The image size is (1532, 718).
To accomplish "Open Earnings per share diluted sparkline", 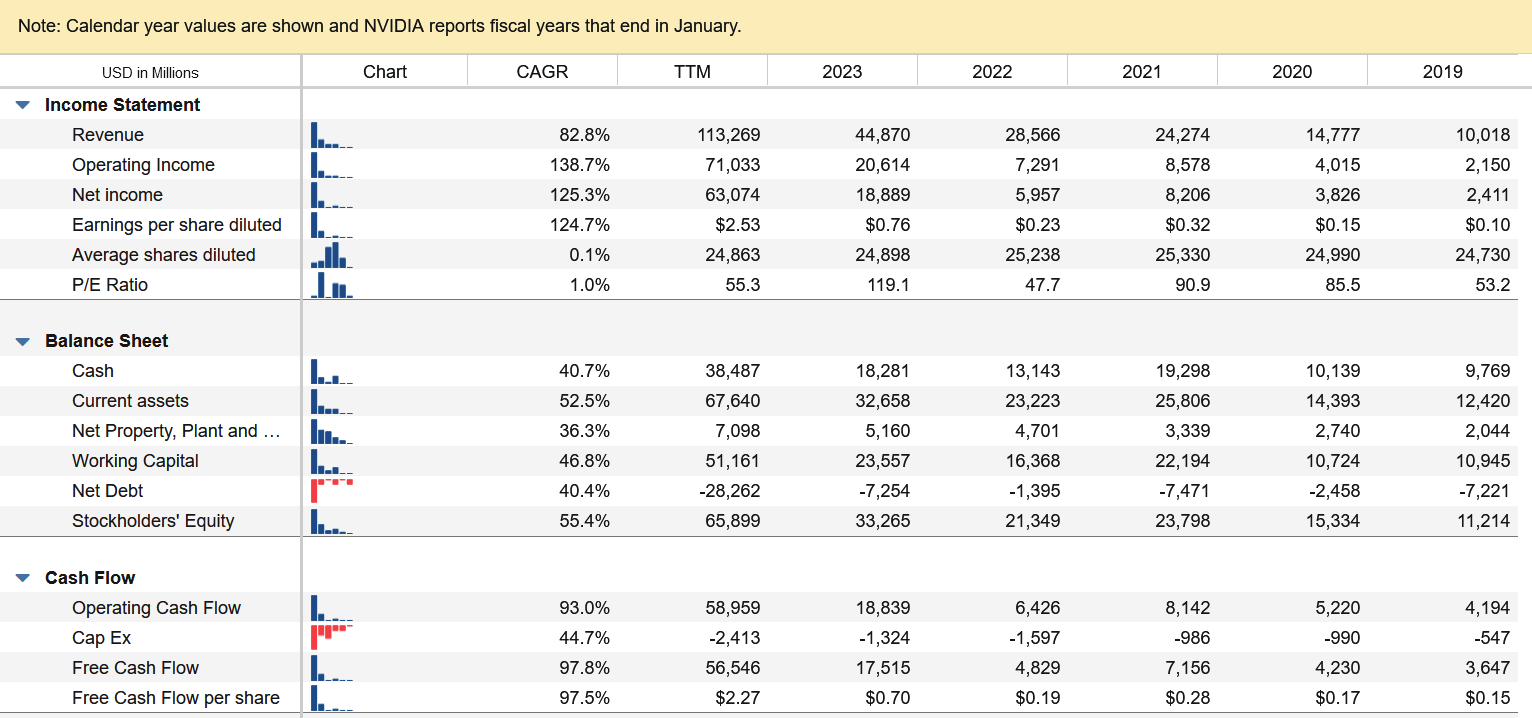I will (x=332, y=225).
